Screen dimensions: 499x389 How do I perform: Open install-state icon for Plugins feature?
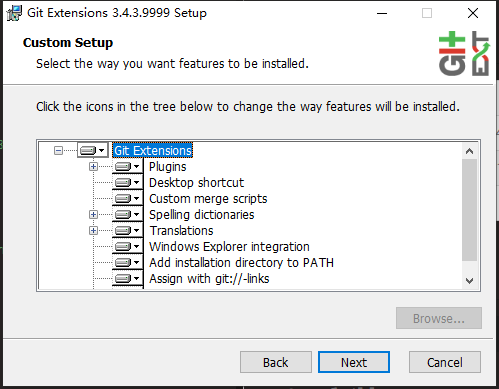click(x=127, y=166)
